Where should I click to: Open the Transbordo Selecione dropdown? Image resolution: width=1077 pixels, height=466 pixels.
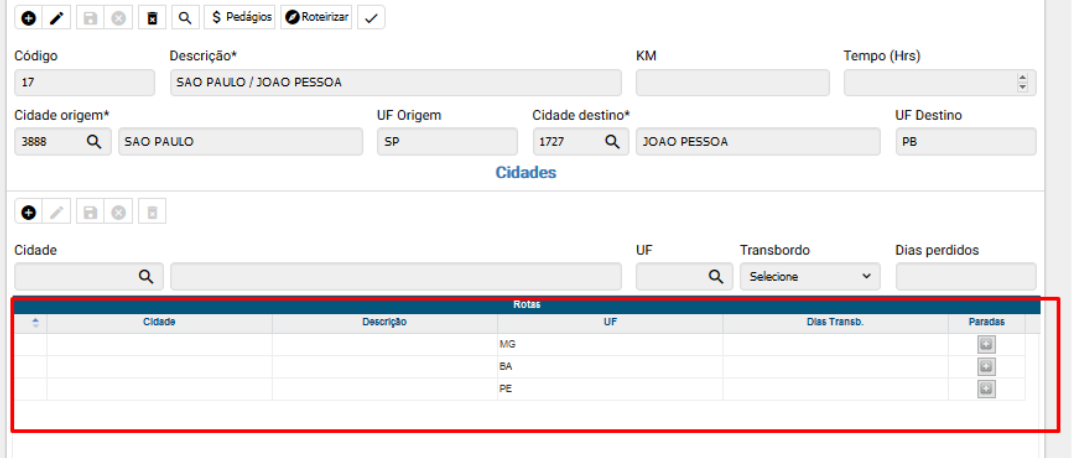(x=810, y=277)
